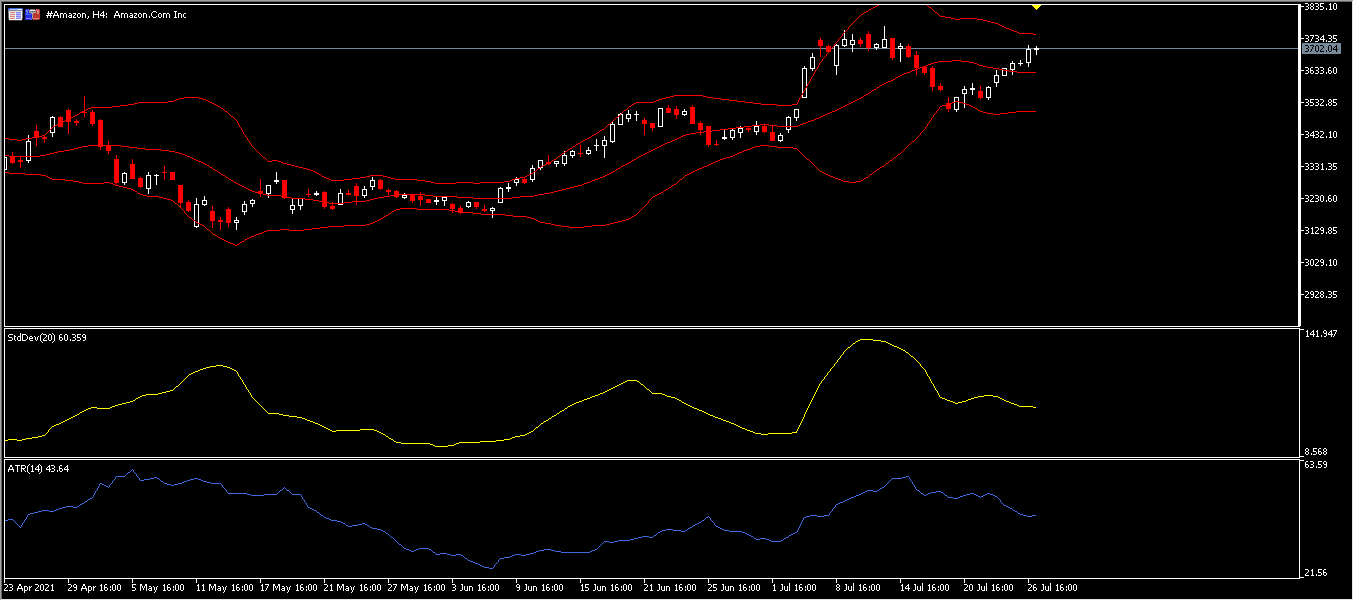This screenshot has width=1354, height=601.
Task: Click the 141.947 StdDev scale maximum
Action: pos(1321,334)
